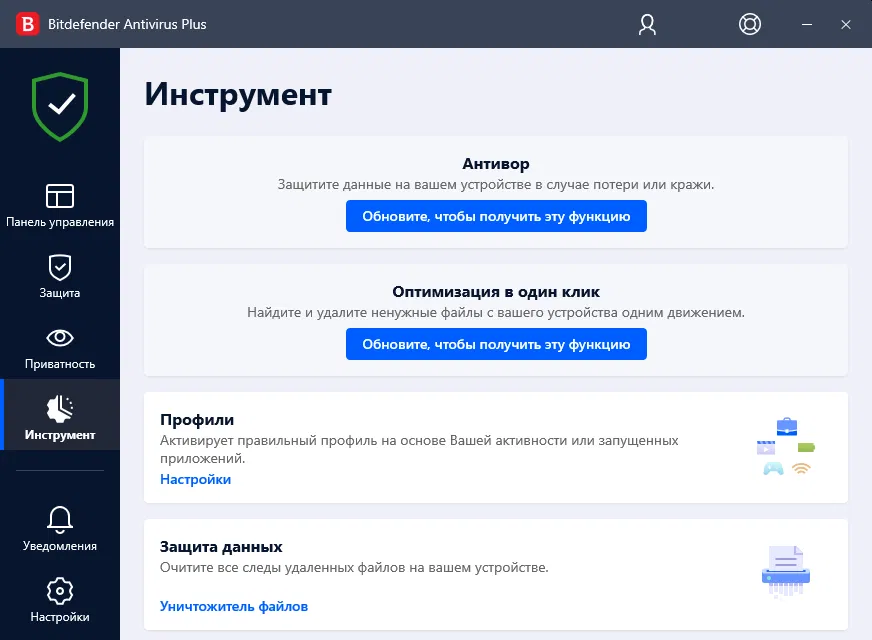
Task: Open the Приватность eye icon
Action: tap(60, 338)
